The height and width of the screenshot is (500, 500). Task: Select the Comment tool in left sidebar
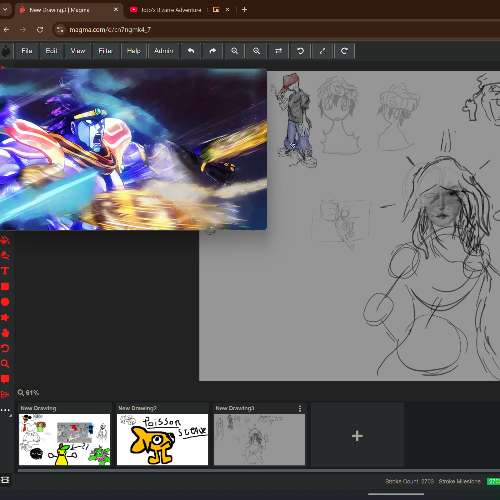point(5,379)
